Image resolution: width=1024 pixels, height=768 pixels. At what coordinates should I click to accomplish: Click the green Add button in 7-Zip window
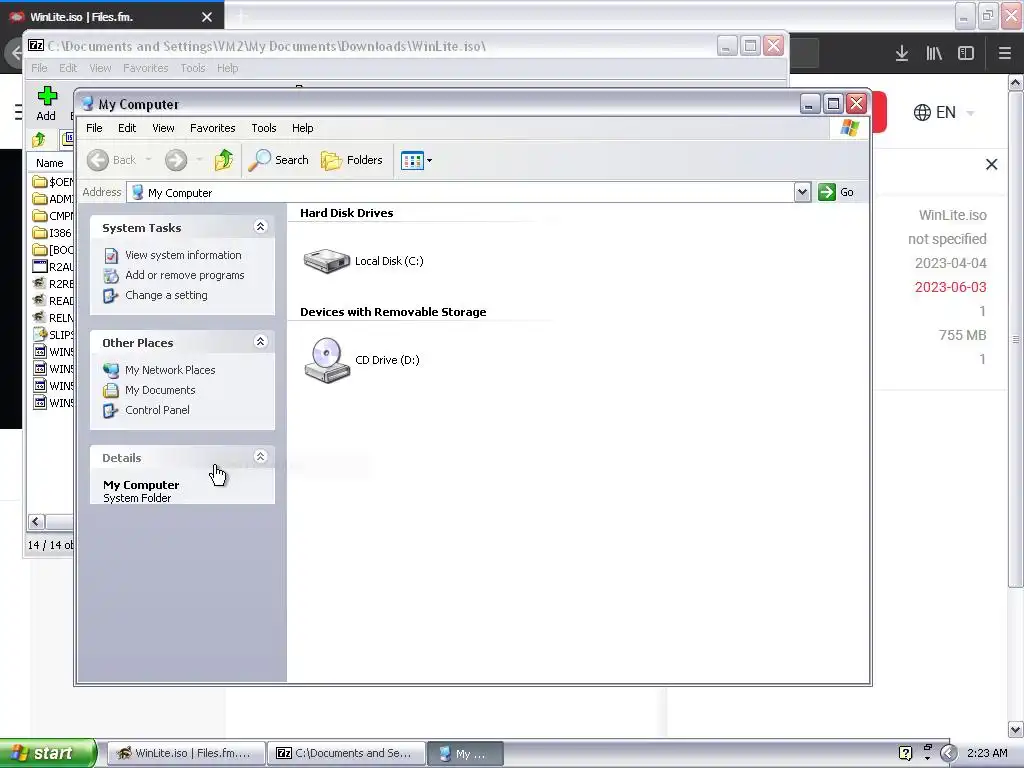tap(46, 103)
